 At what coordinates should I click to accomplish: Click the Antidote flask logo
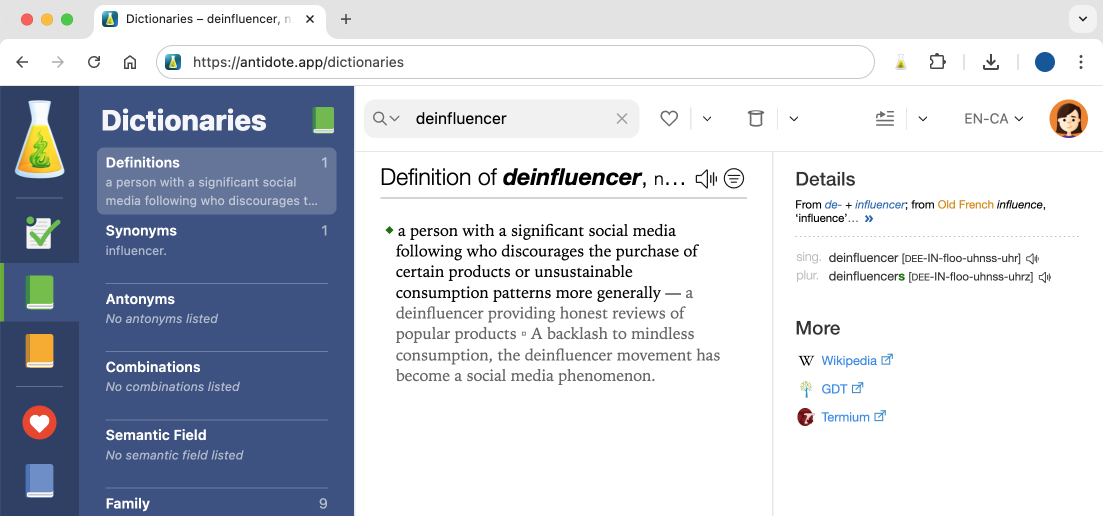click(x=39, y=139)
